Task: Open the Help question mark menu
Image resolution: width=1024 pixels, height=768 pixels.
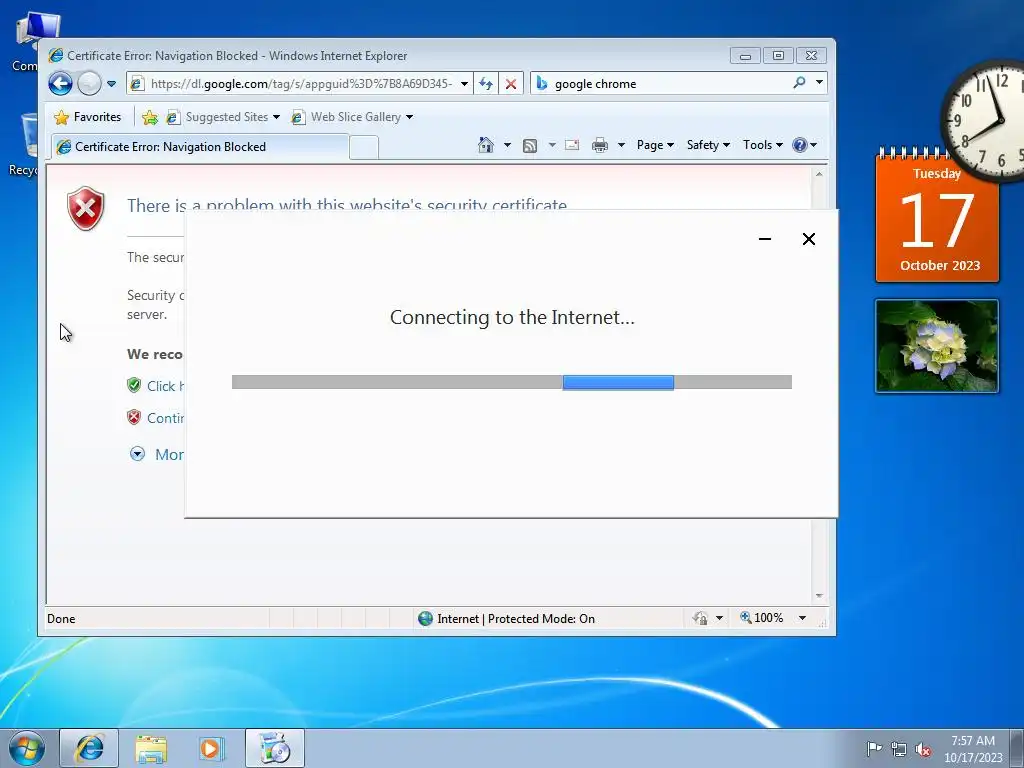Action: [804, 145]
